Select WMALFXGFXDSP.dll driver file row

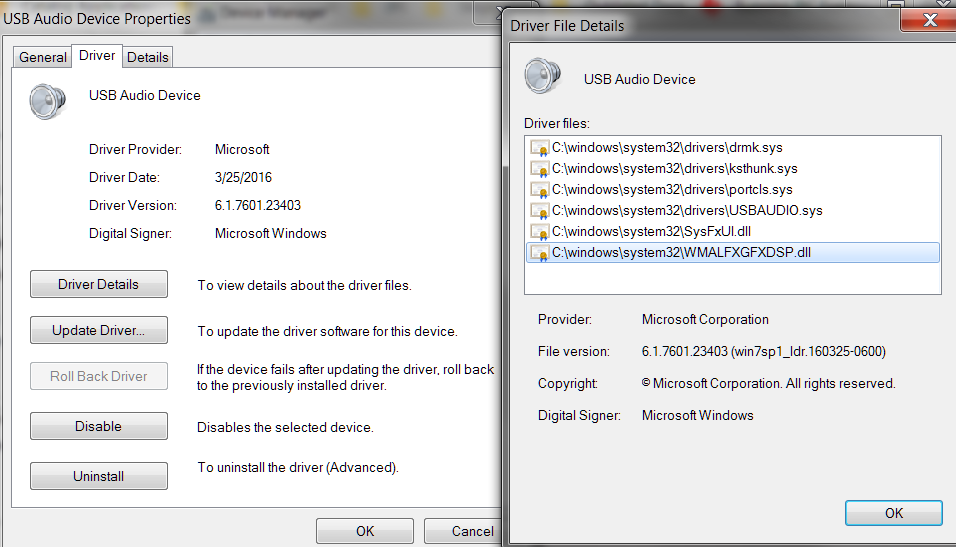coord(732,252)
